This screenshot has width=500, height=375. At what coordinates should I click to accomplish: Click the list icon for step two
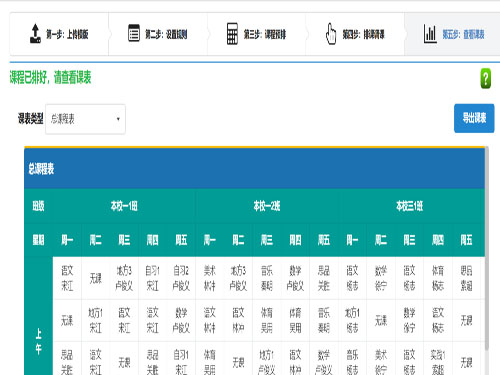[134, 33]
